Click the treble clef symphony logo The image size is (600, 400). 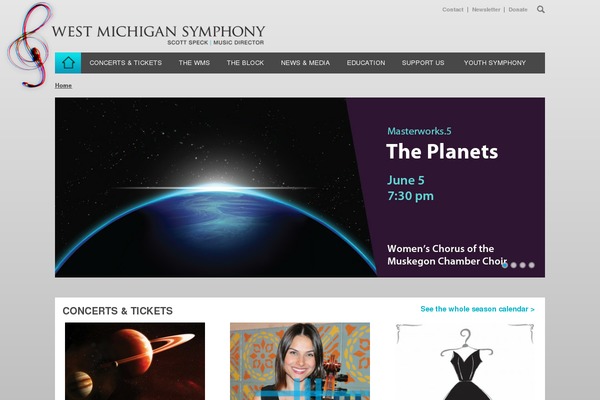pos(29,45)
